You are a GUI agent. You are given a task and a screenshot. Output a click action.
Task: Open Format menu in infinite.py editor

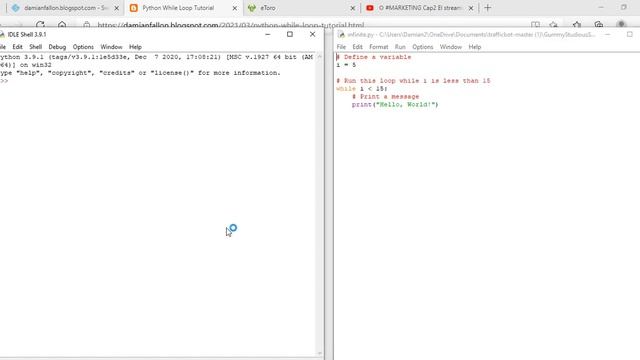coord(379,47)
